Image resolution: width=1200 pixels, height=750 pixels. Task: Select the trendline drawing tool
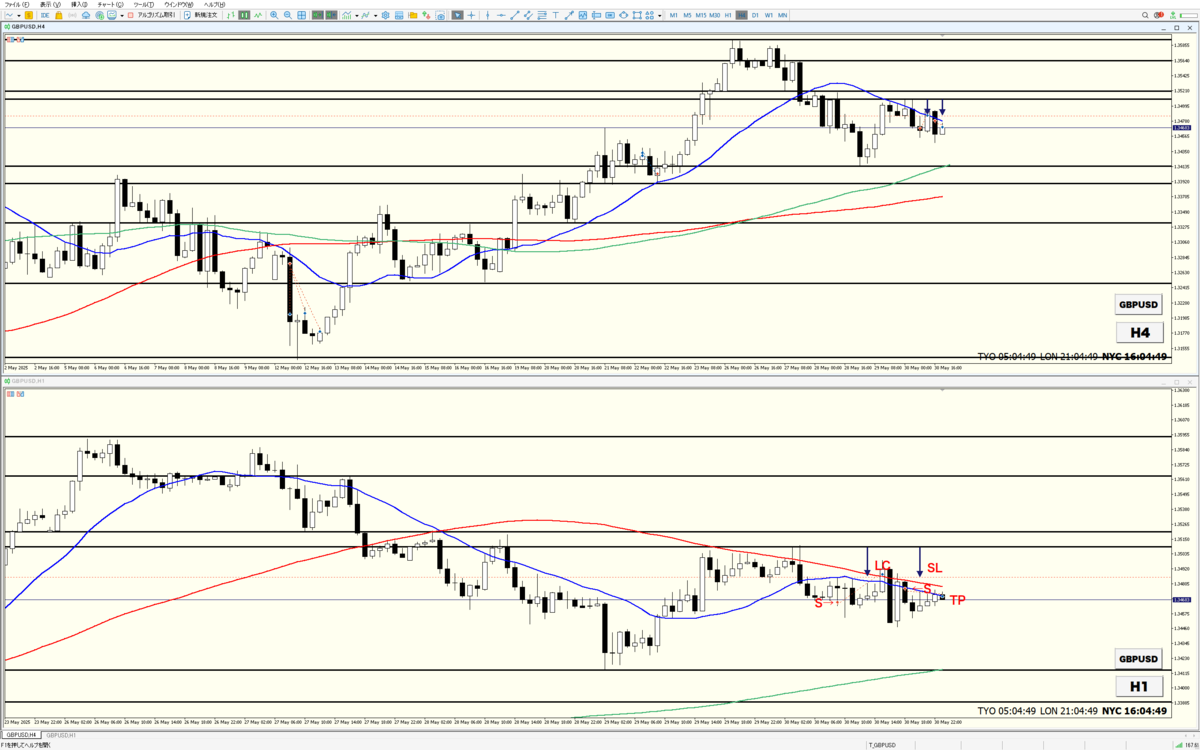tap(515, 15)
